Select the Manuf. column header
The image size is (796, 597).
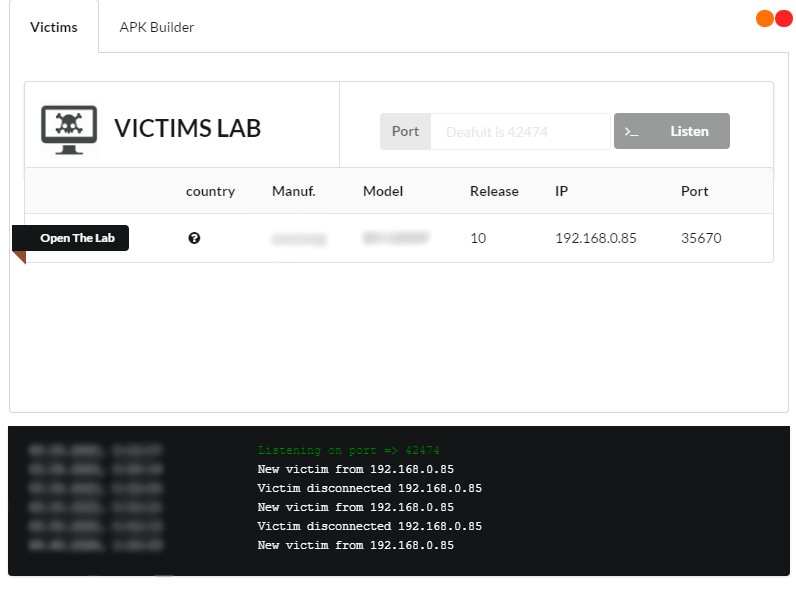(x=293, y=191)
